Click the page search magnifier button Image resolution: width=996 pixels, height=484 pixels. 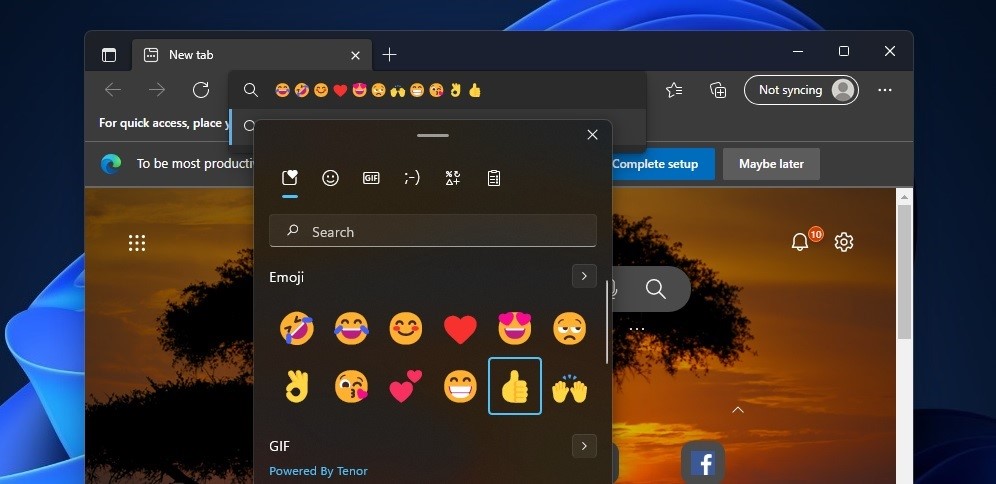[656, 289]
